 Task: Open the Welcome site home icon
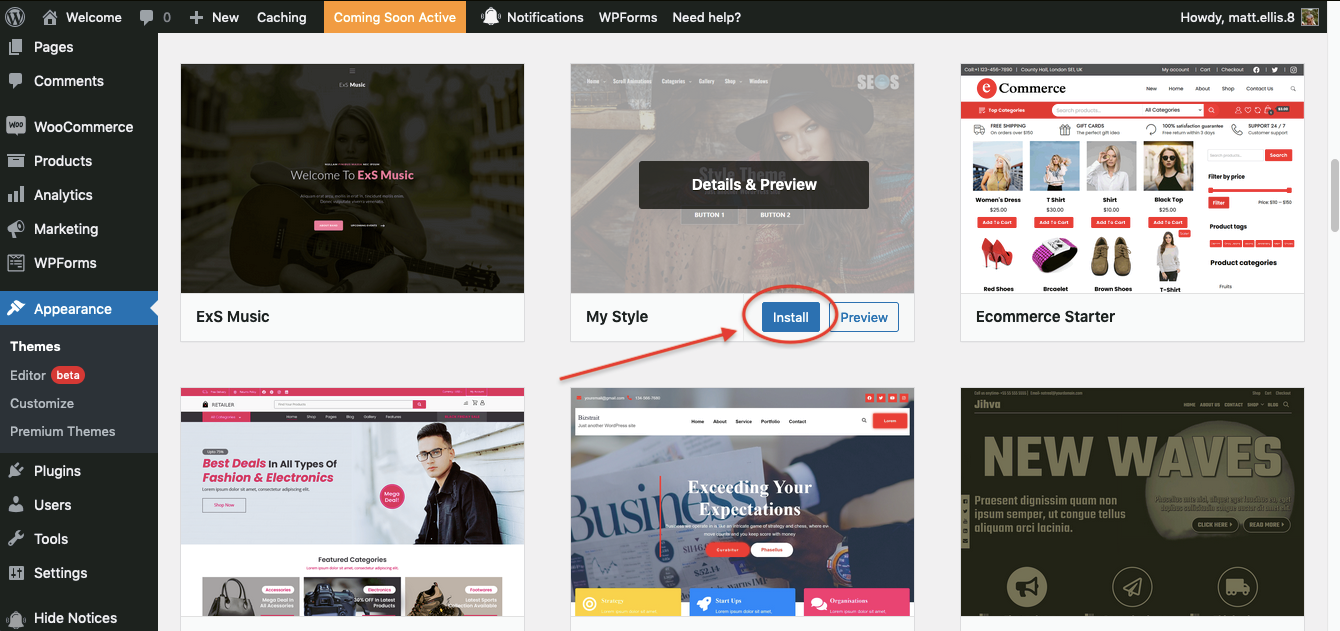(x=51, y=17)
